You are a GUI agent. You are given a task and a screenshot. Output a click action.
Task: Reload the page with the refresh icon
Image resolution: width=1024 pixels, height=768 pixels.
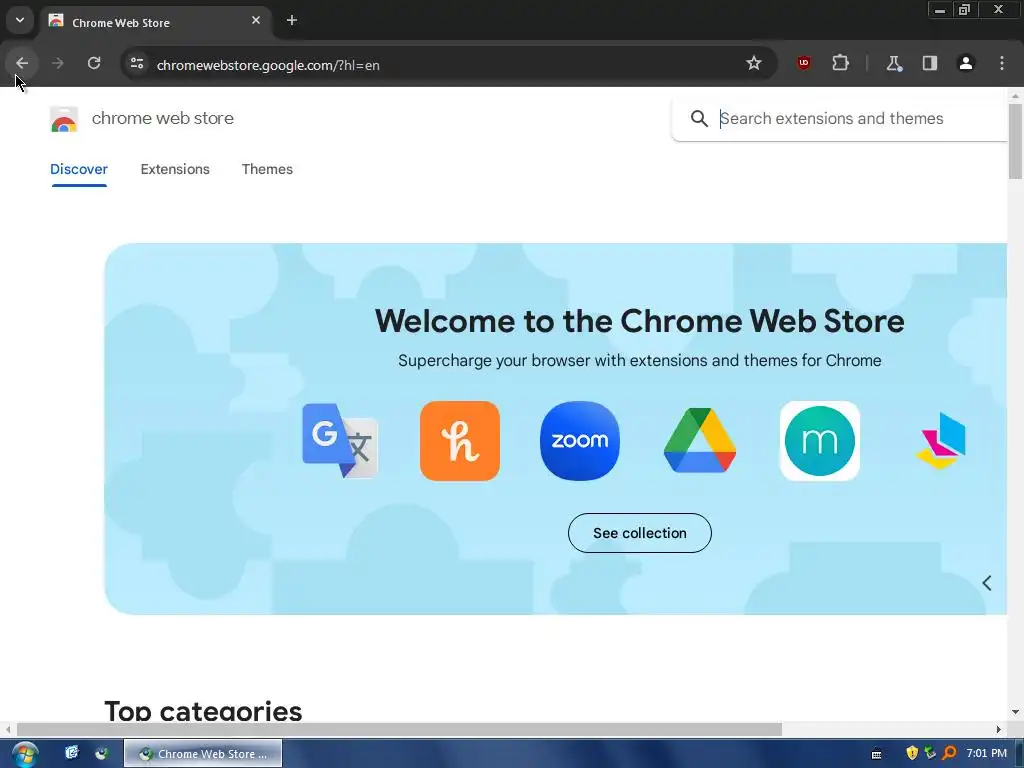94,63
